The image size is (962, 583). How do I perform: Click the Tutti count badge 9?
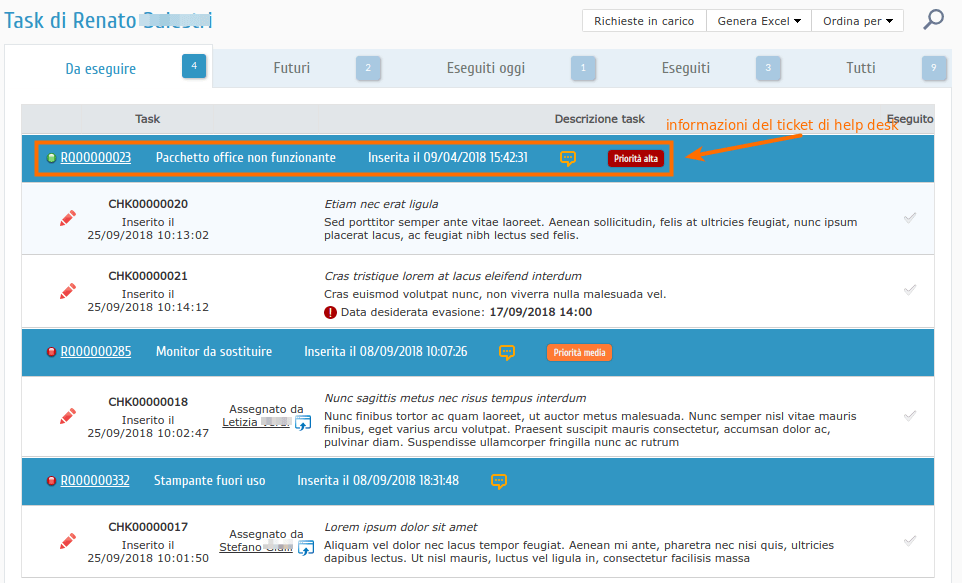click(x=934, y=68)
